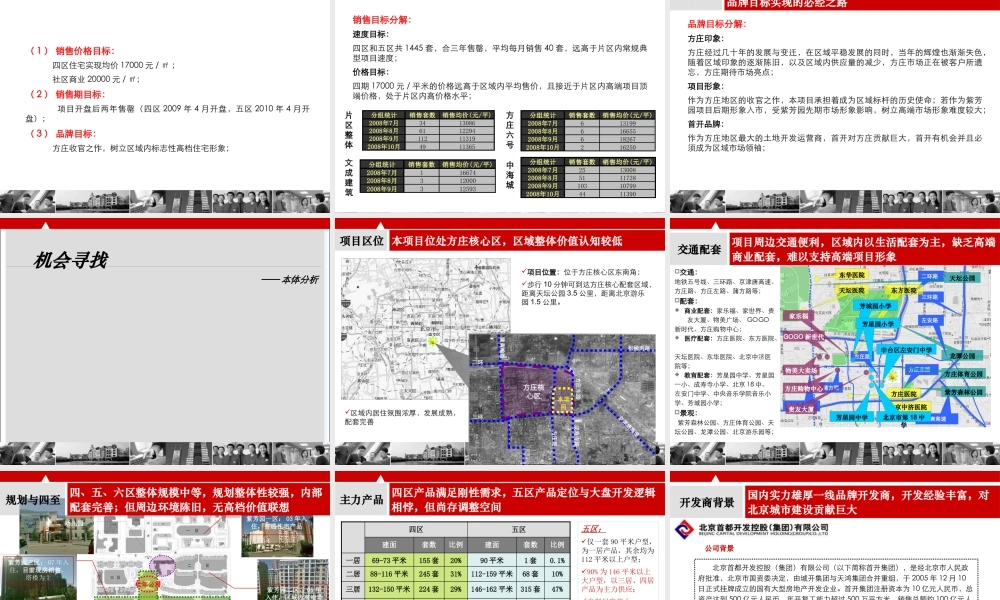Click the 丰台区左安门中学 map label
The width and height of the screenshot is (1000, 600).
906,350
